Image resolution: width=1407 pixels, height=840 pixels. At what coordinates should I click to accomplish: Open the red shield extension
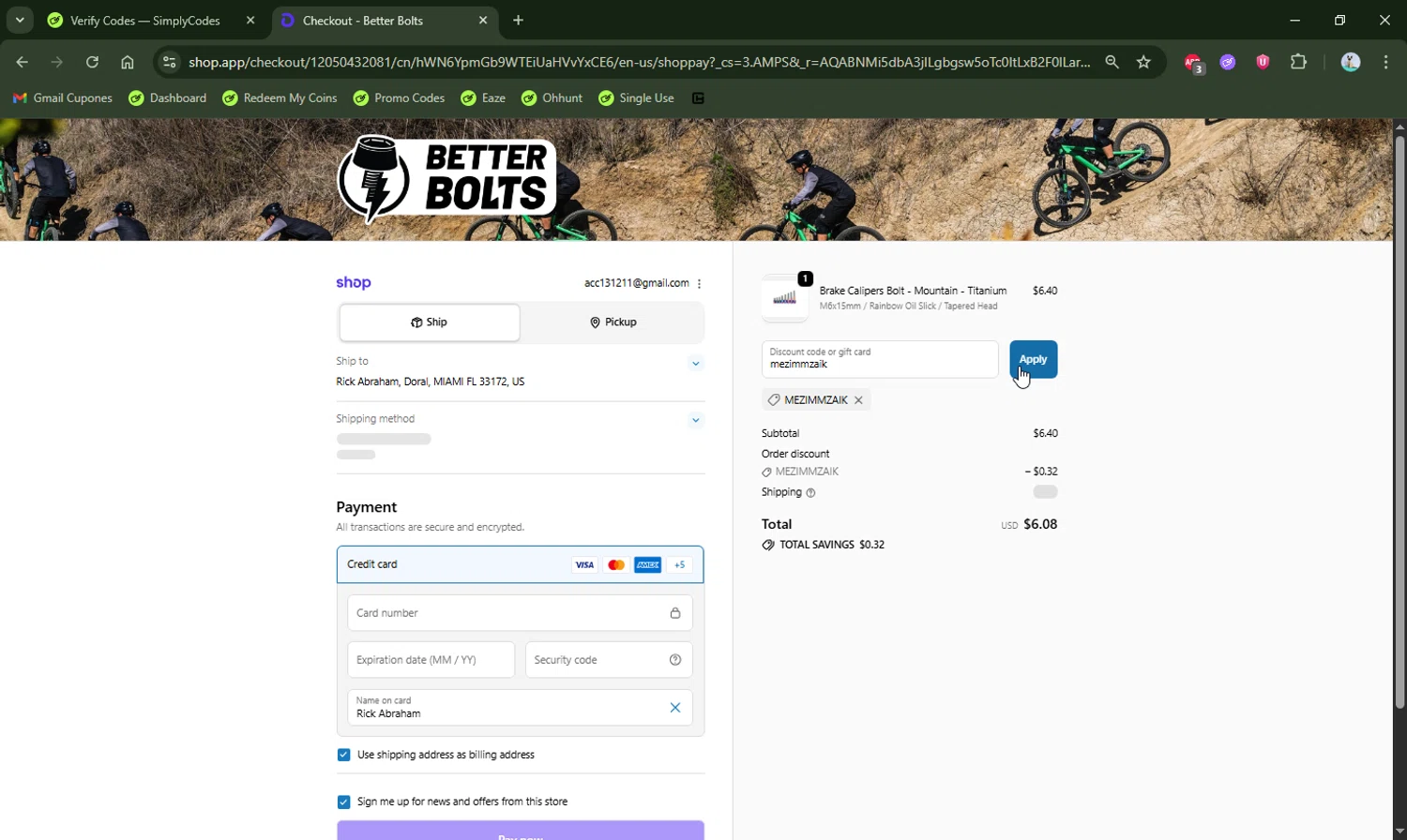[x=1263, y=62]
